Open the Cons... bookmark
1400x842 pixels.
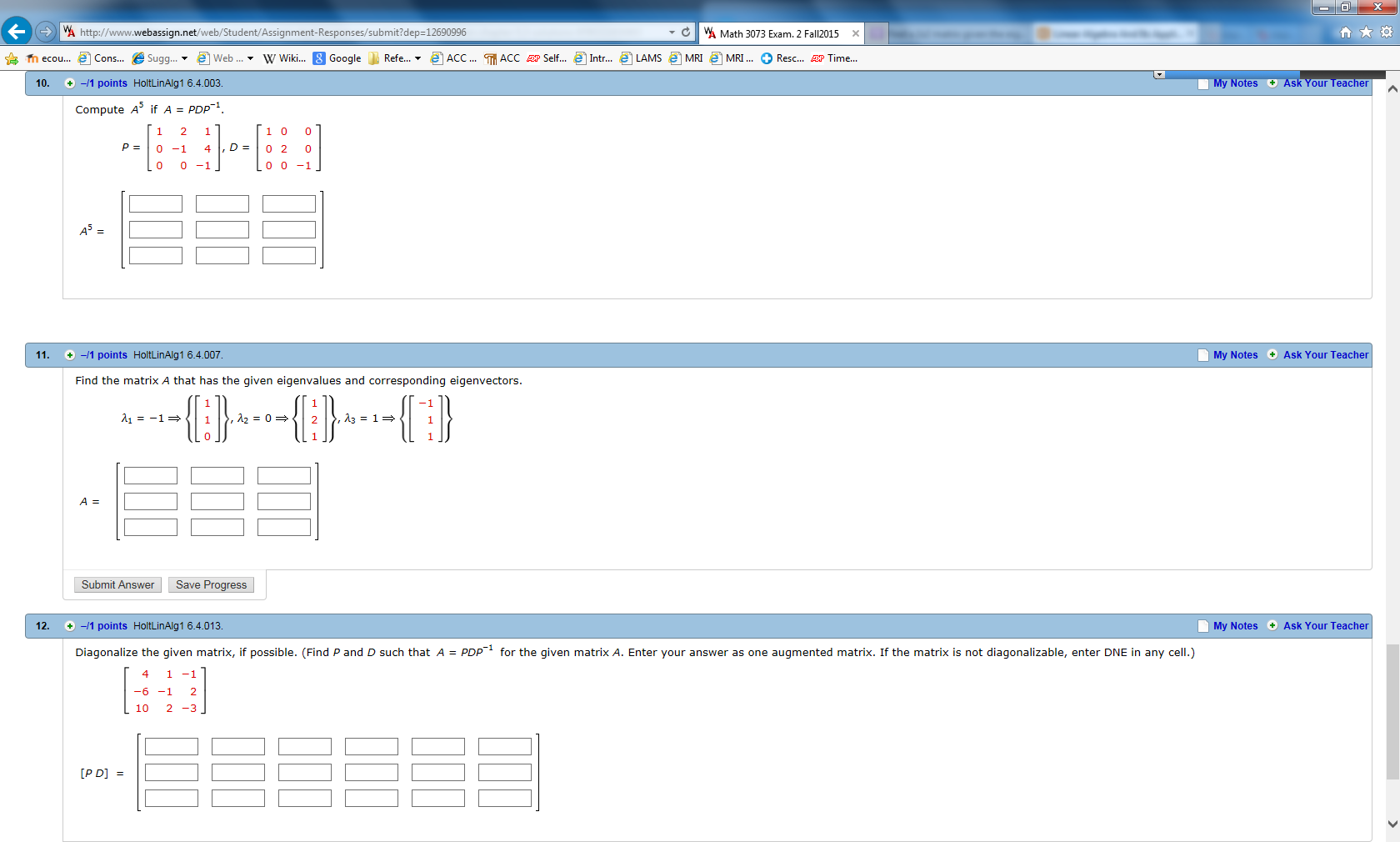click(102, 58)
